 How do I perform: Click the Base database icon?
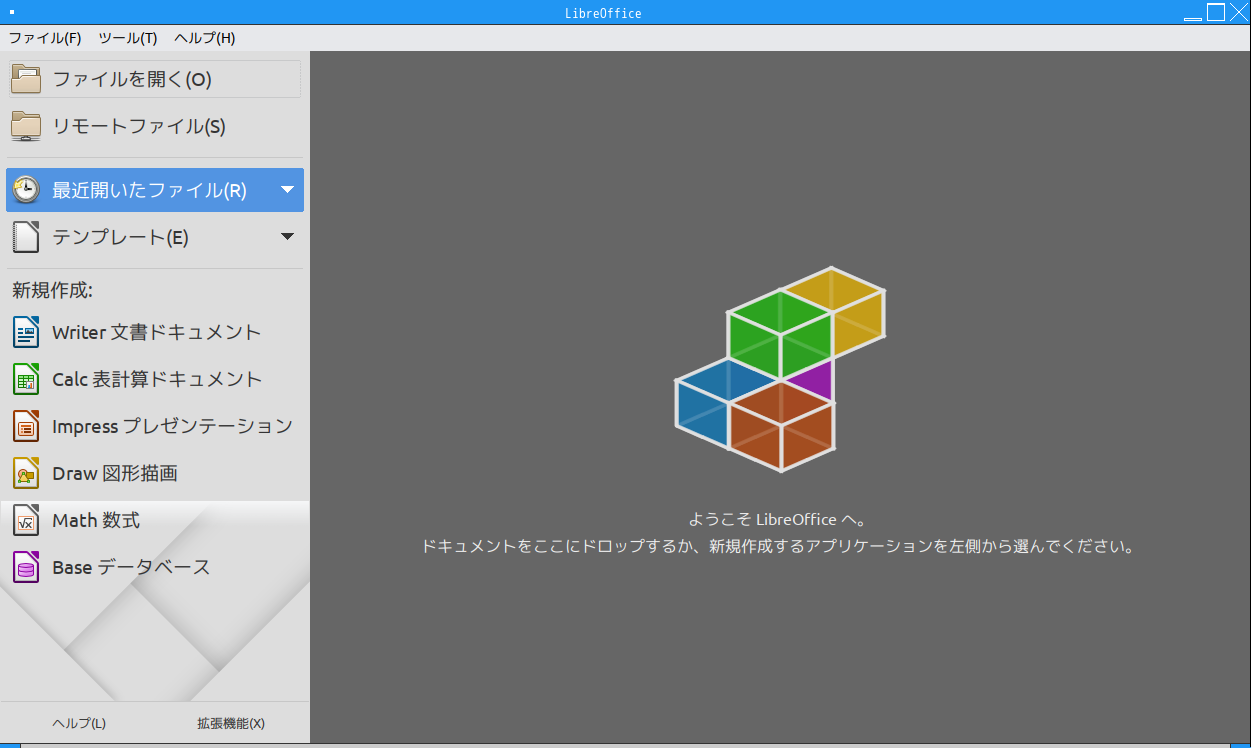[x=26, y=567]
